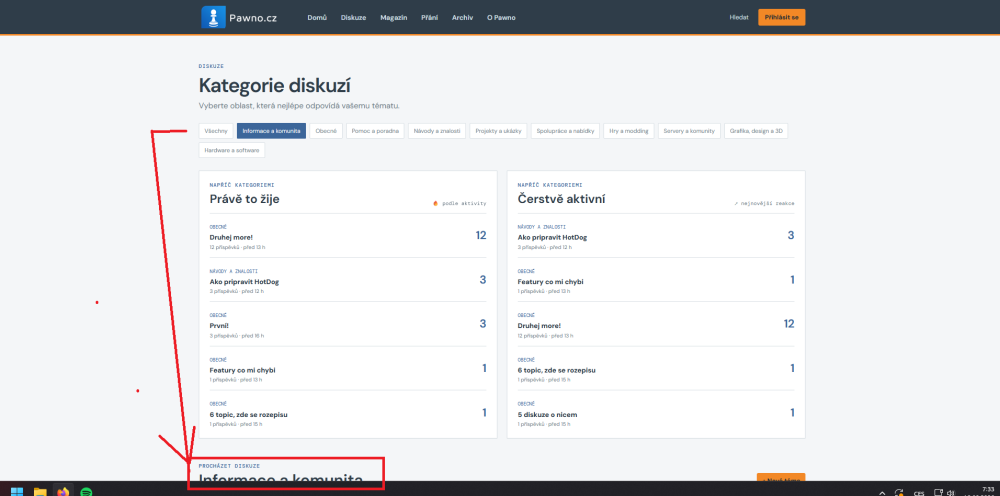This screenshot has width=1000, height=496.
Task: Click reply count 12 in Právě to žije
Action: click(481, 236)
